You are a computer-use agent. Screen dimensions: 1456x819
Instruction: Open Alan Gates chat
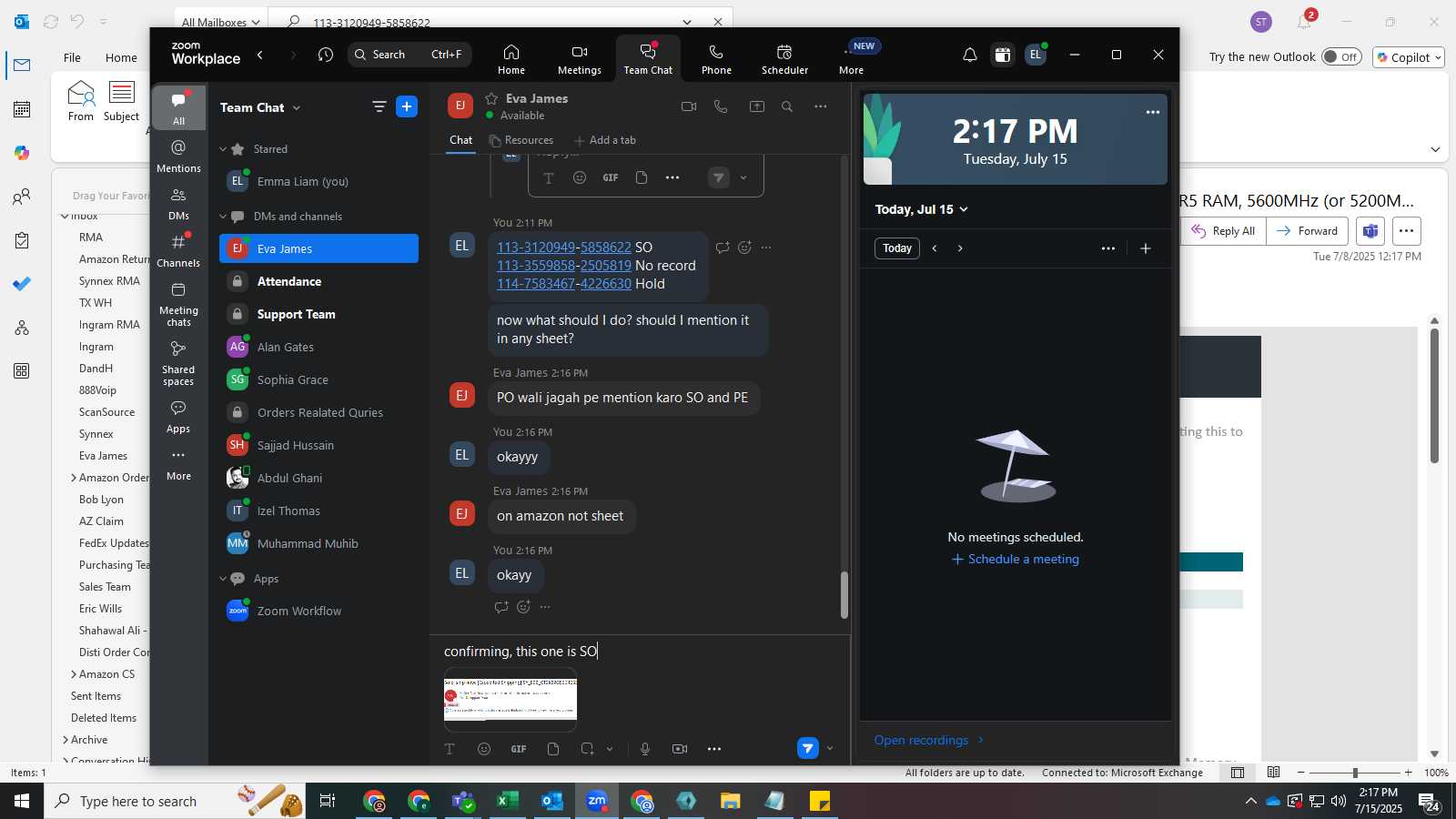click(x=318, y=347)
